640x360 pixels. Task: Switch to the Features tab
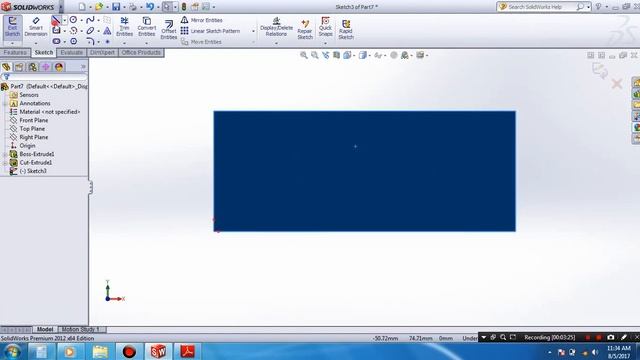[x=16, y=53]
